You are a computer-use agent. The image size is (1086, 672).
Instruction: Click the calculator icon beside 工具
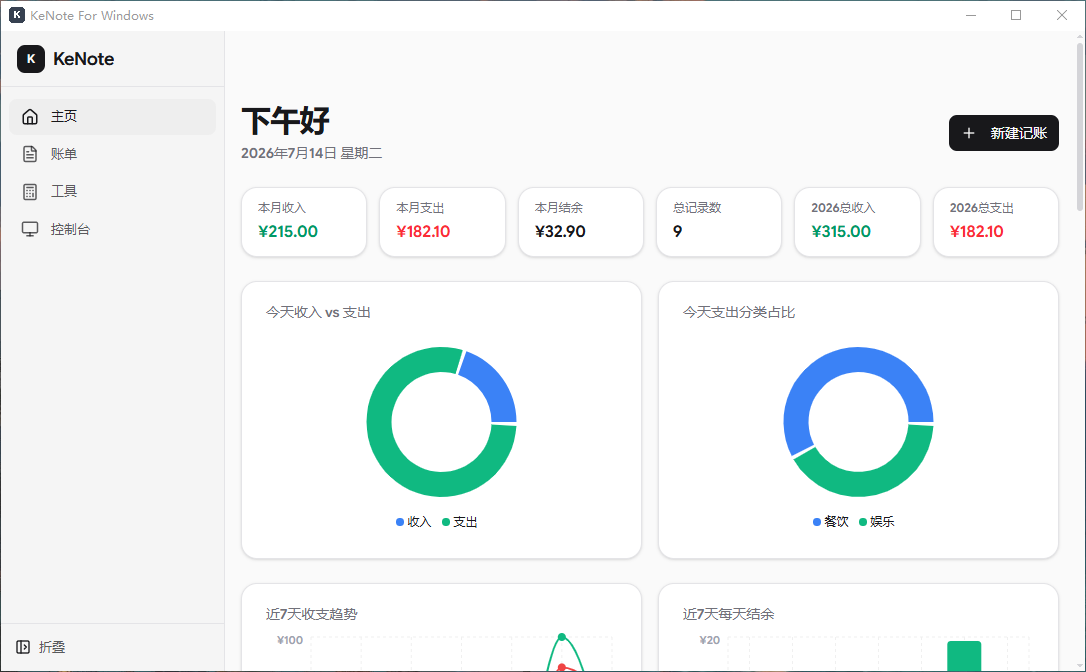30,192
